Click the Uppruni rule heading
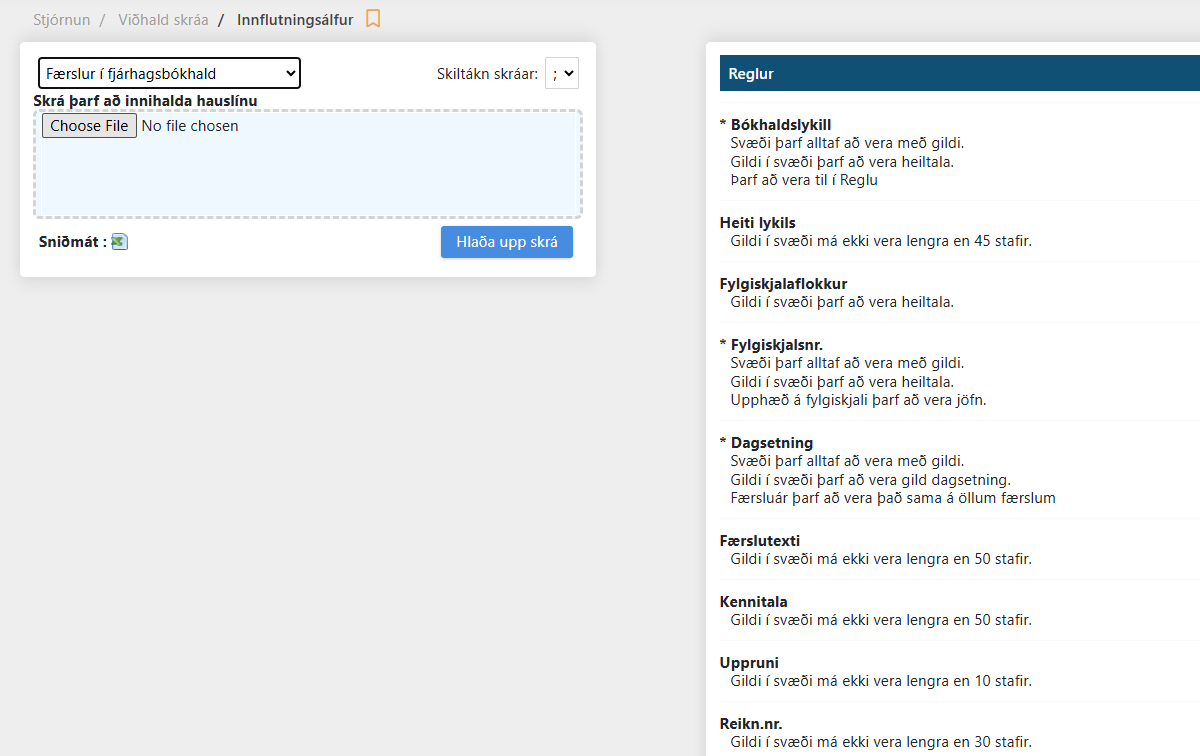 tap(749, 663)
